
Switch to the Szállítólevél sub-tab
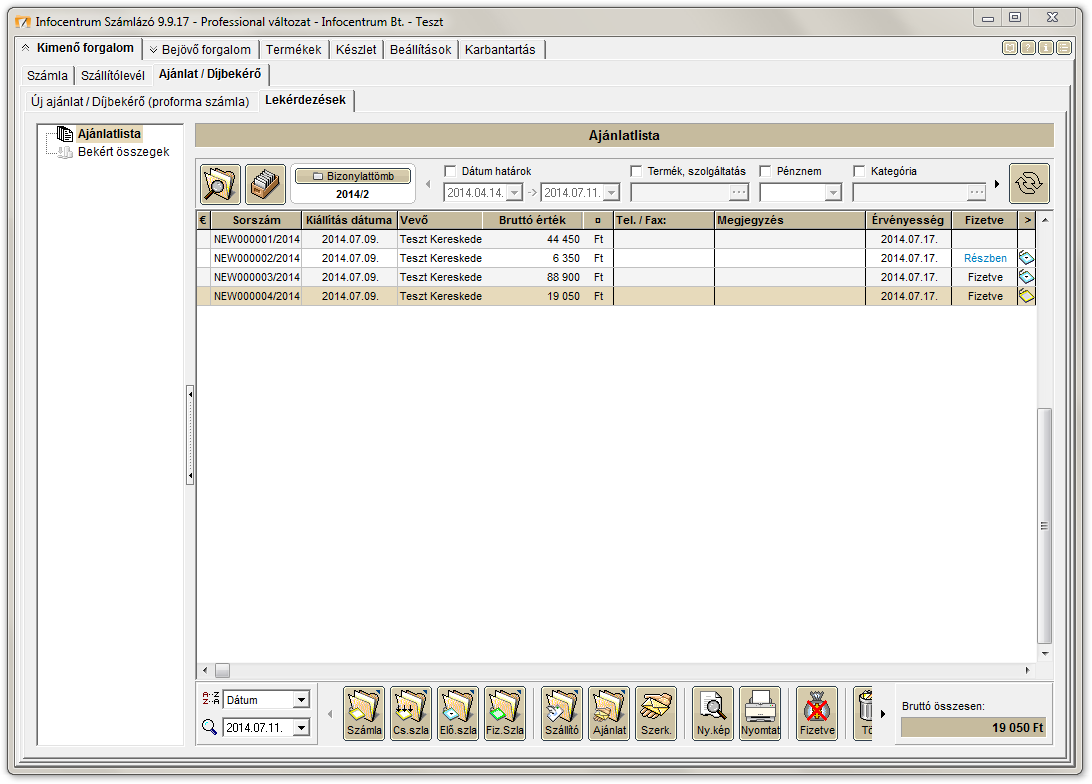[113, 75]
